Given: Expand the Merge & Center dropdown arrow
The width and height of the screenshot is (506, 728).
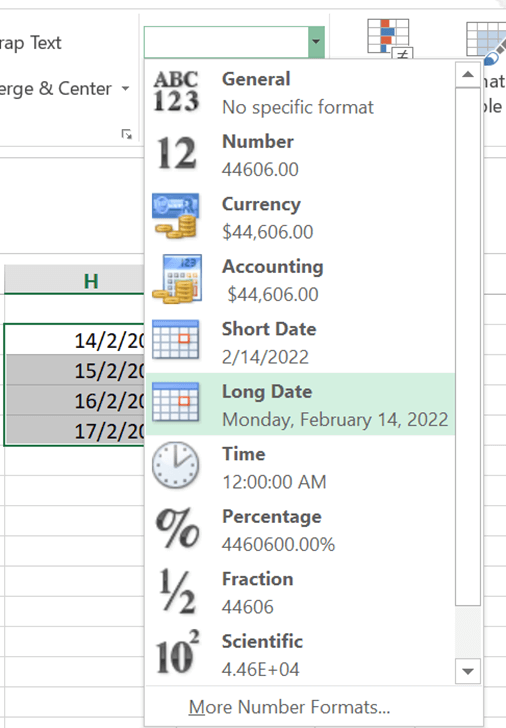Looking at the screenshot, I should coord(125,88).
